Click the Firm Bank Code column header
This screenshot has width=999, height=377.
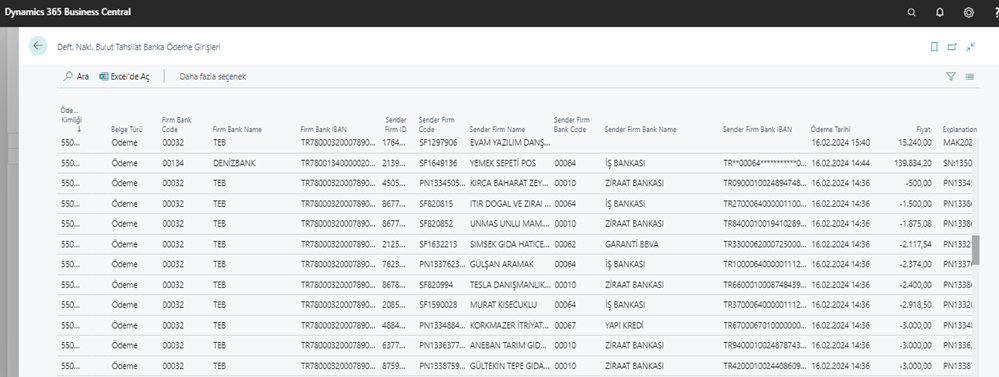(x=176, y=124)
